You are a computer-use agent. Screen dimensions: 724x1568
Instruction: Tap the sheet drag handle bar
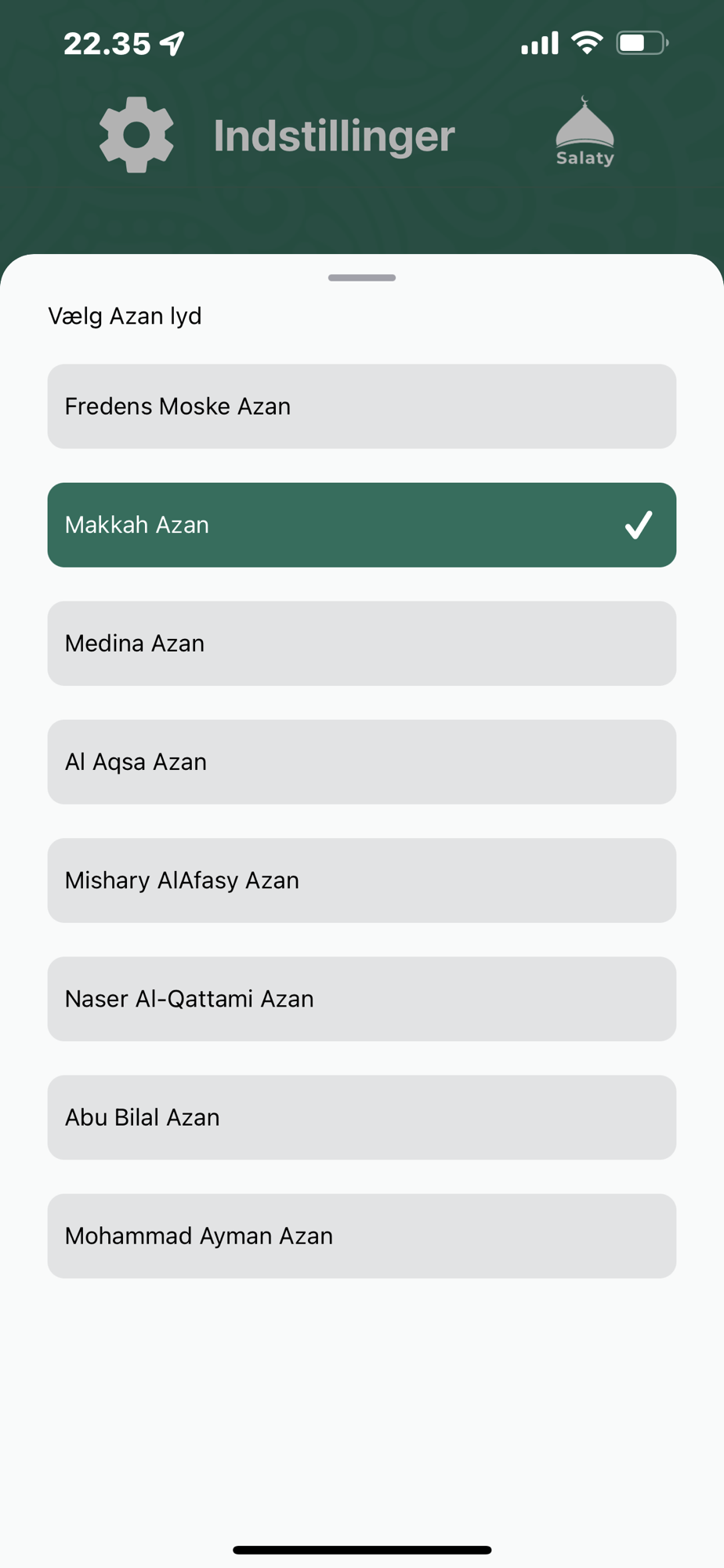click(x=362, y=278)
